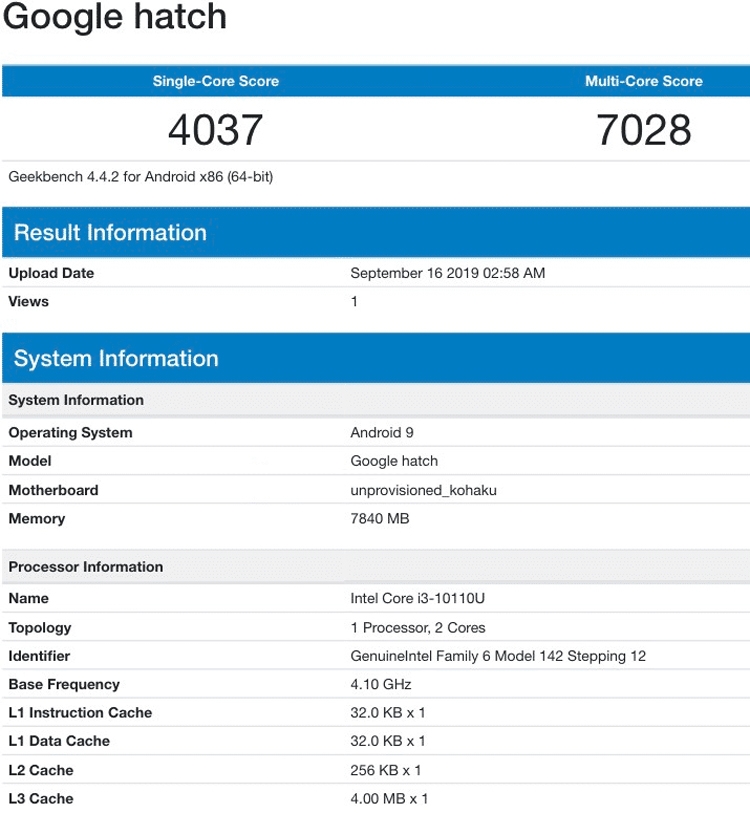Select the L1 Instruction Cache value 32.0 KB x 1
This screenshot has width=750, height=813.
point(388,712)
